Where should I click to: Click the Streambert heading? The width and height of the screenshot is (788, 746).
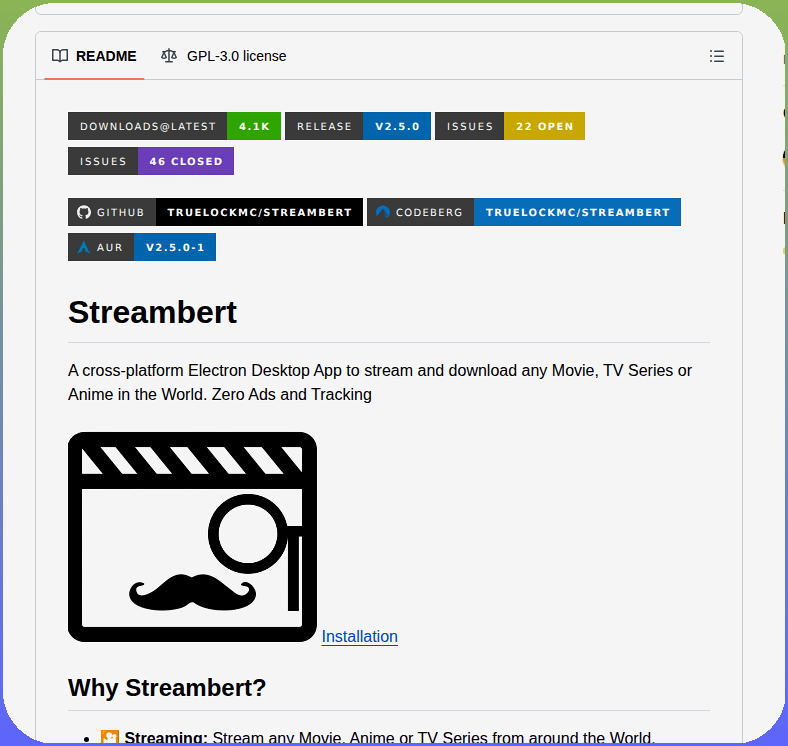152,312
